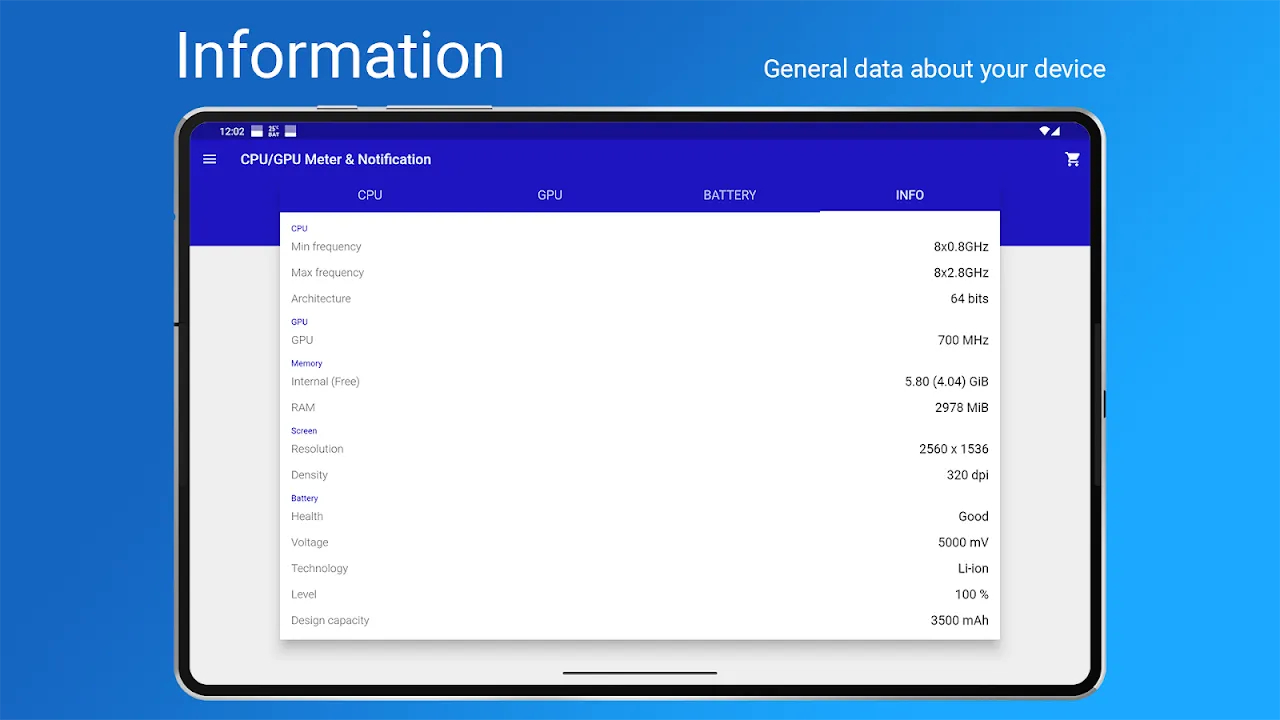Tap the Min frequency row
Viewport: 1280px width, 720px height.
(x=640, y=246)
